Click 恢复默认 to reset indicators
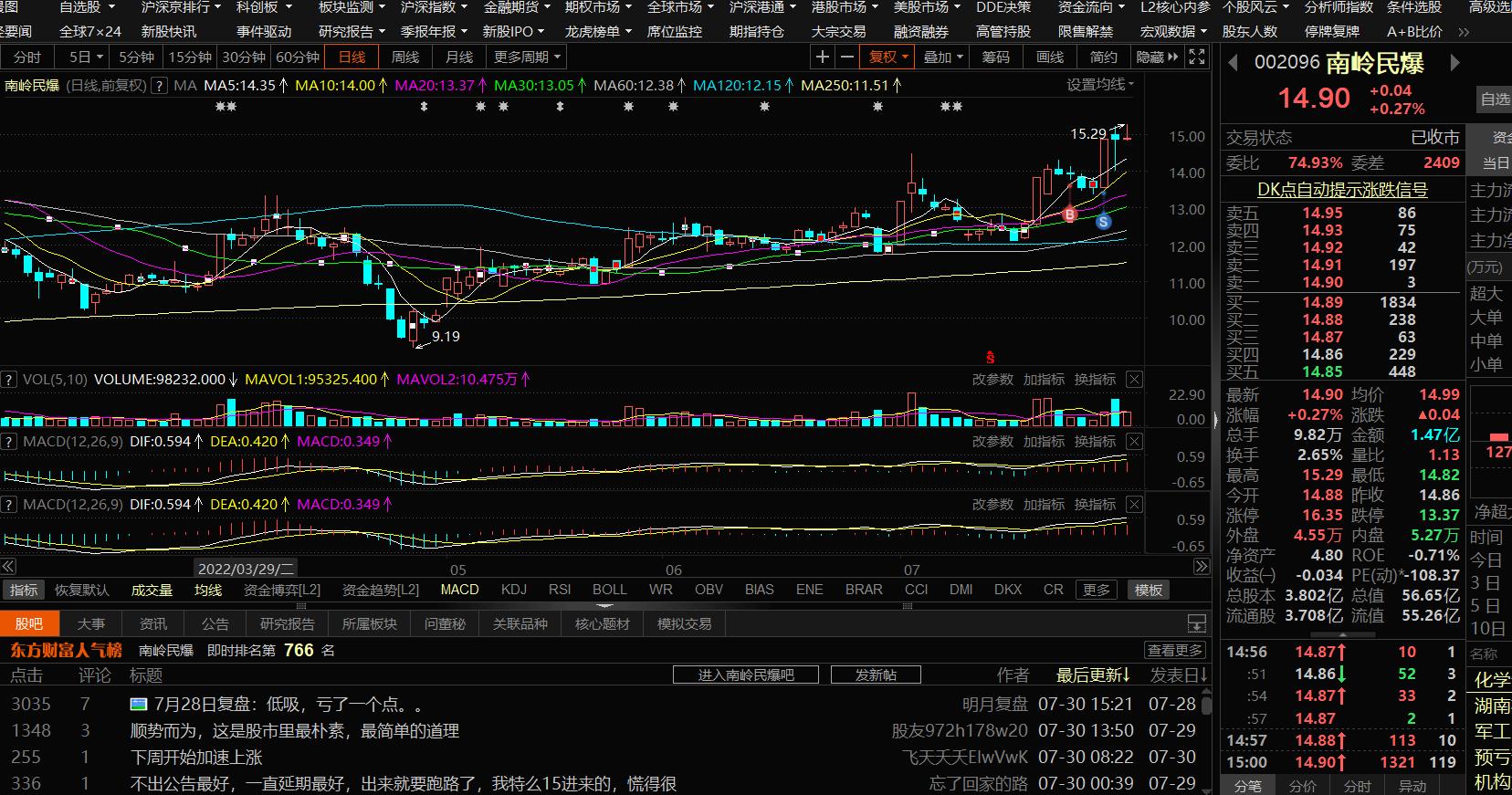Image resolution: width=1512 pixels, height=795 pixels. (81, 591)
